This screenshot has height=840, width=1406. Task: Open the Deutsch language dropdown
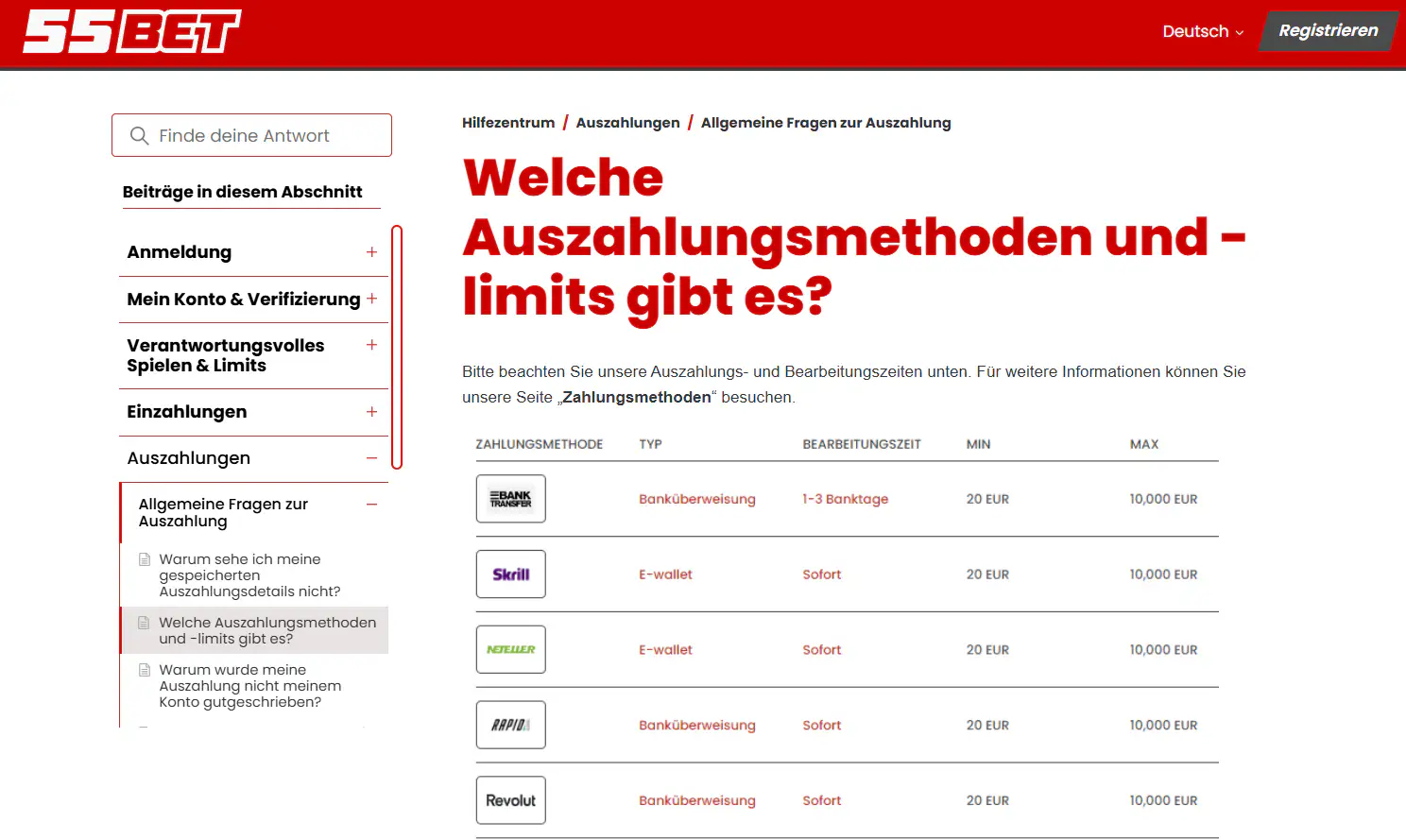coord(1203,31)
